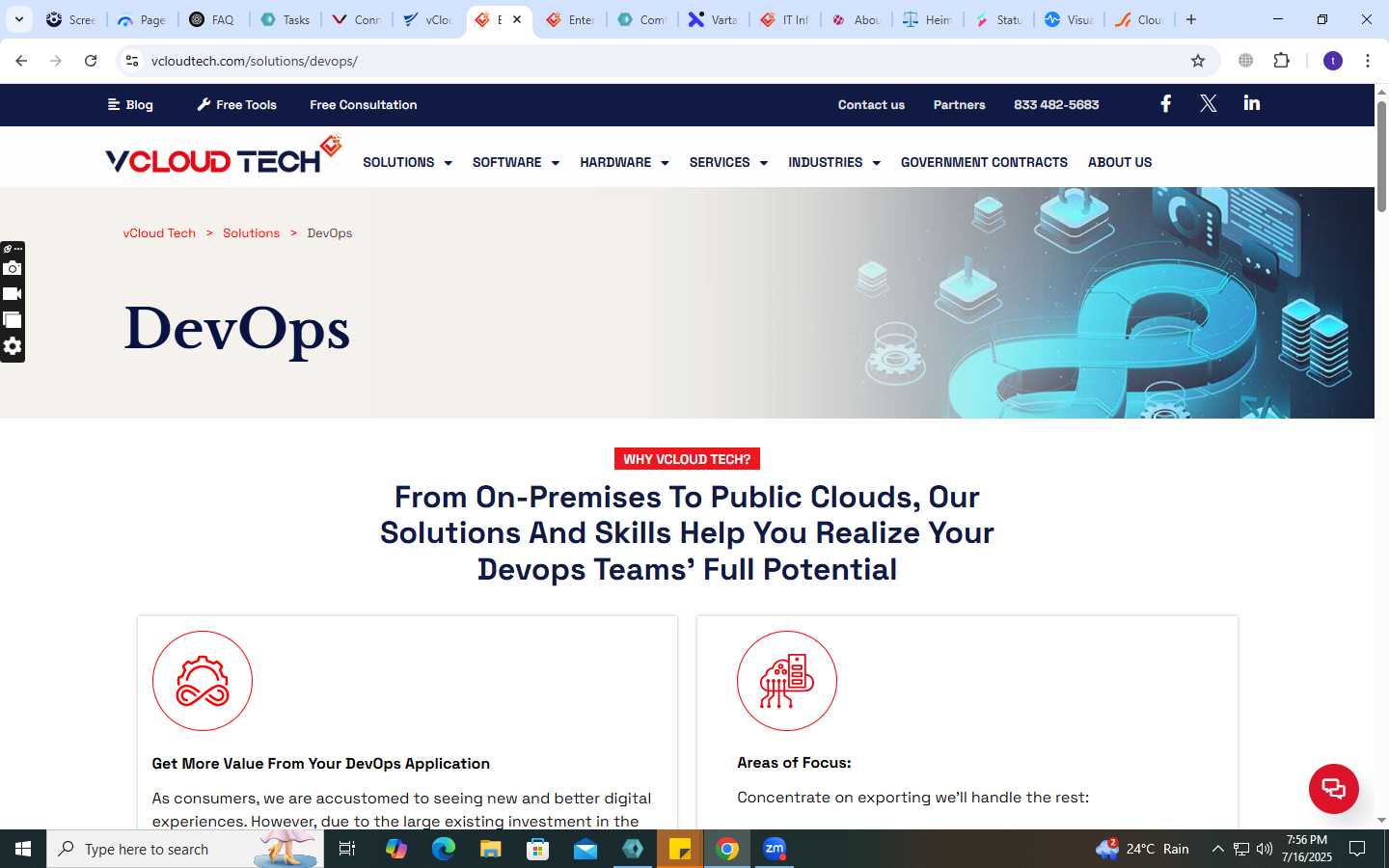1389x868 pixels.
Task: Open a new browser tab
Action: coord(1191,19)
